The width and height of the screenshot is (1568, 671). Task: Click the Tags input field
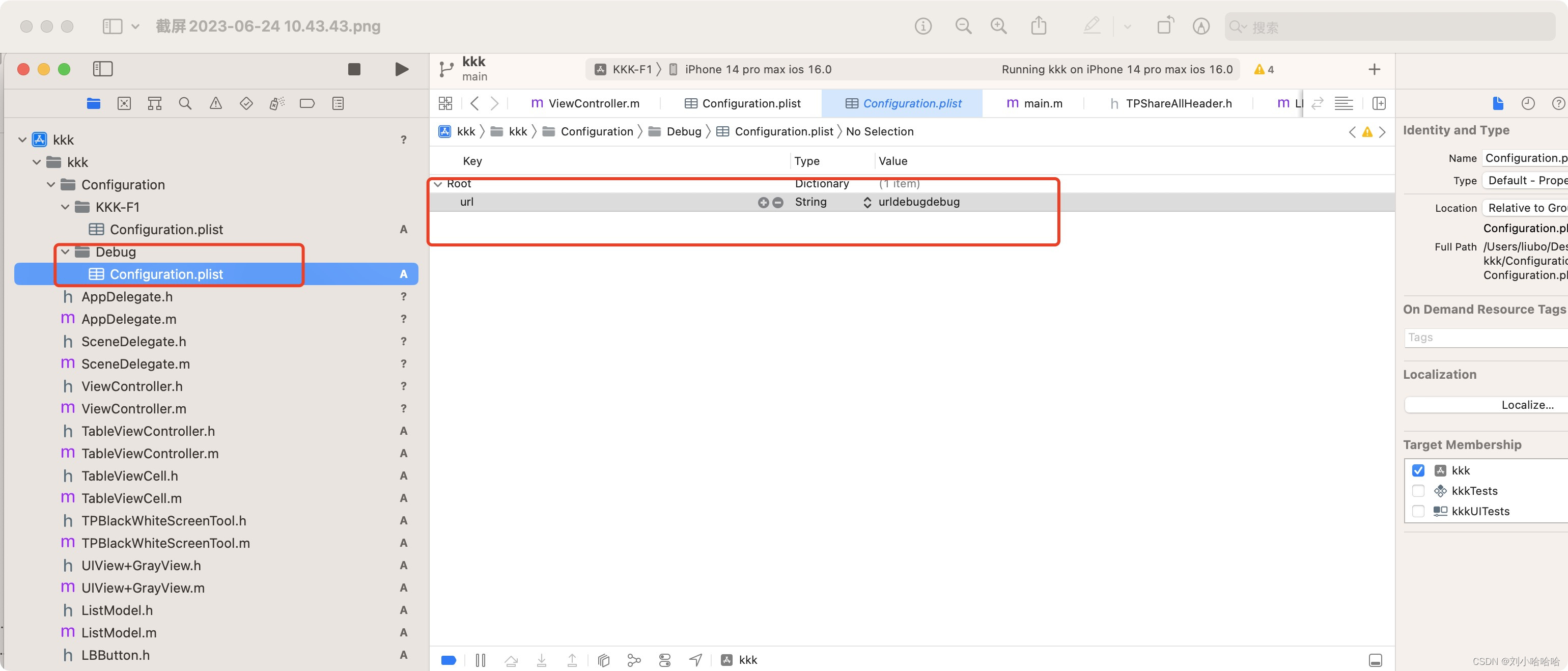tap(1486, 338)
